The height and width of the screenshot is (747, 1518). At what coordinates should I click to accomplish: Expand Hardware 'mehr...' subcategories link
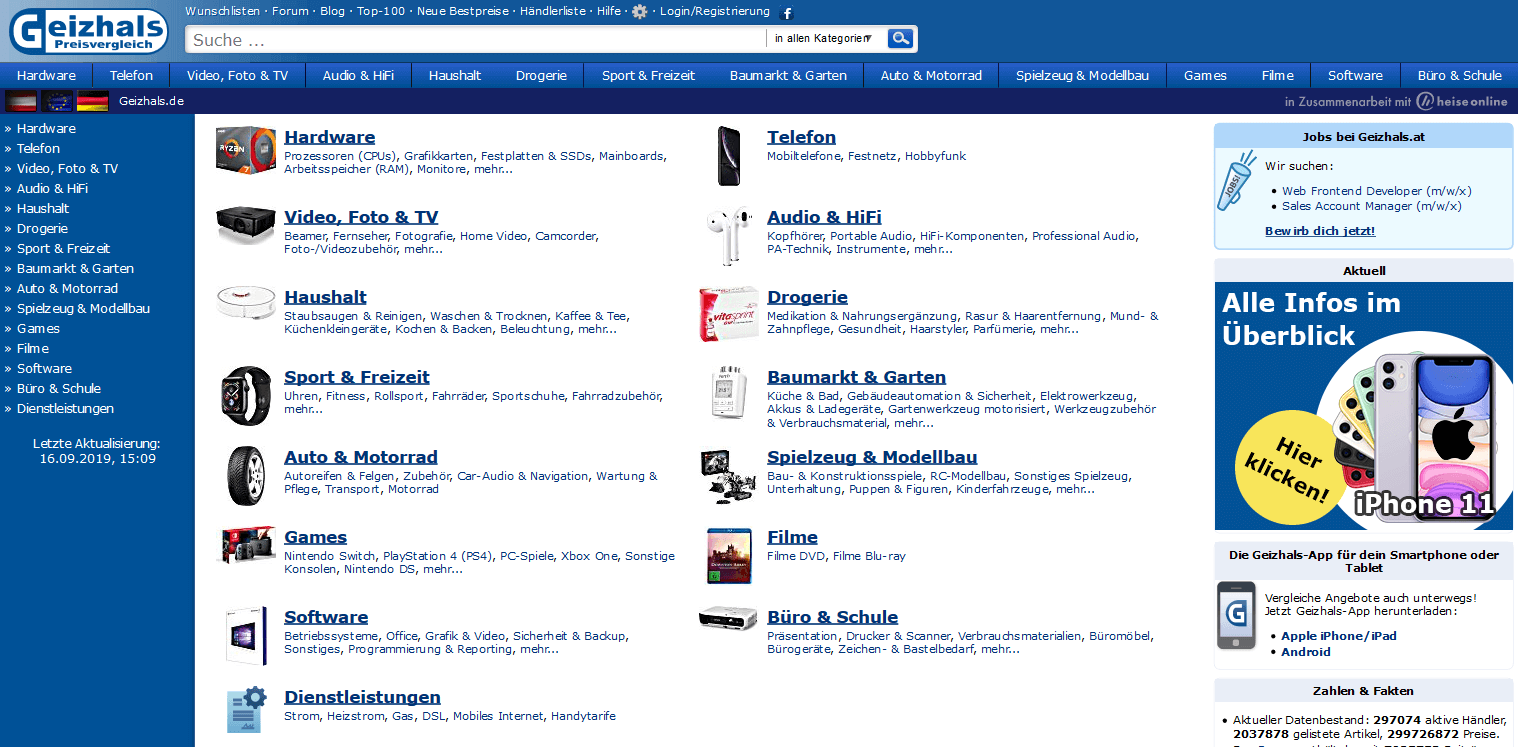pos(493,170)
